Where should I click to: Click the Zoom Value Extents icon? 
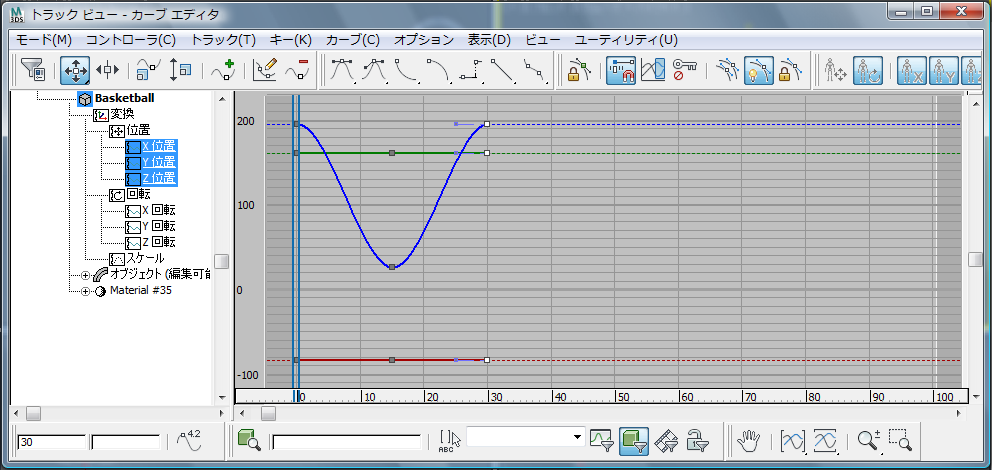point(824,440)
